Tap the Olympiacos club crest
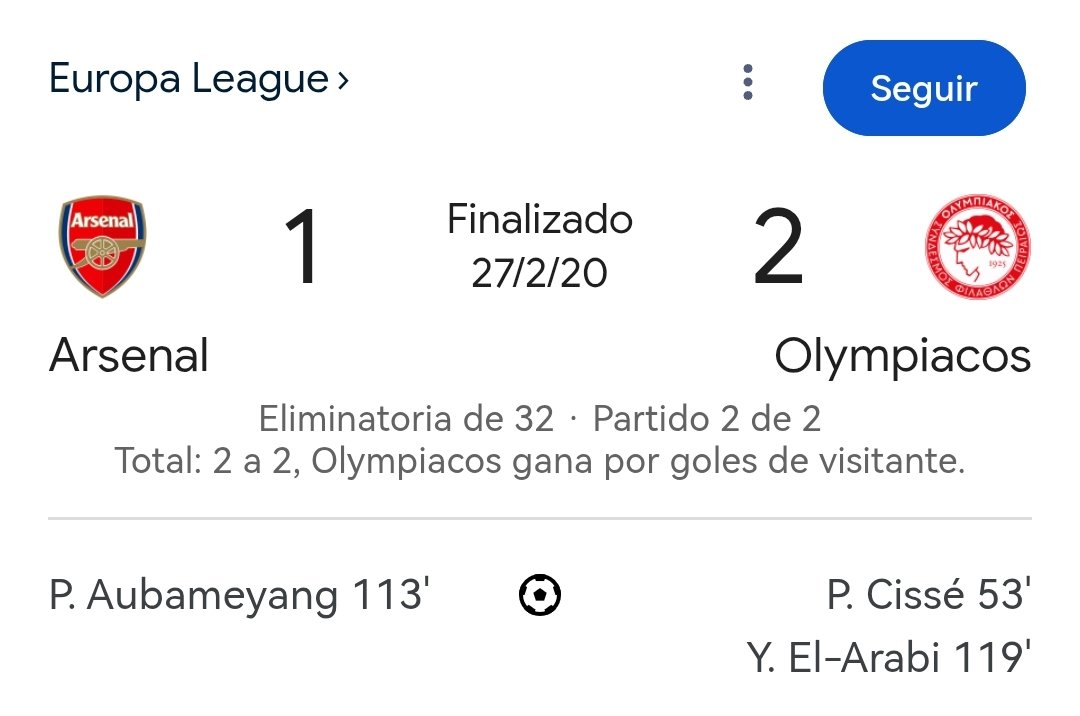The width and height of the screenshot is (1080, 716). pyautogui.click(x=977, y=246)
